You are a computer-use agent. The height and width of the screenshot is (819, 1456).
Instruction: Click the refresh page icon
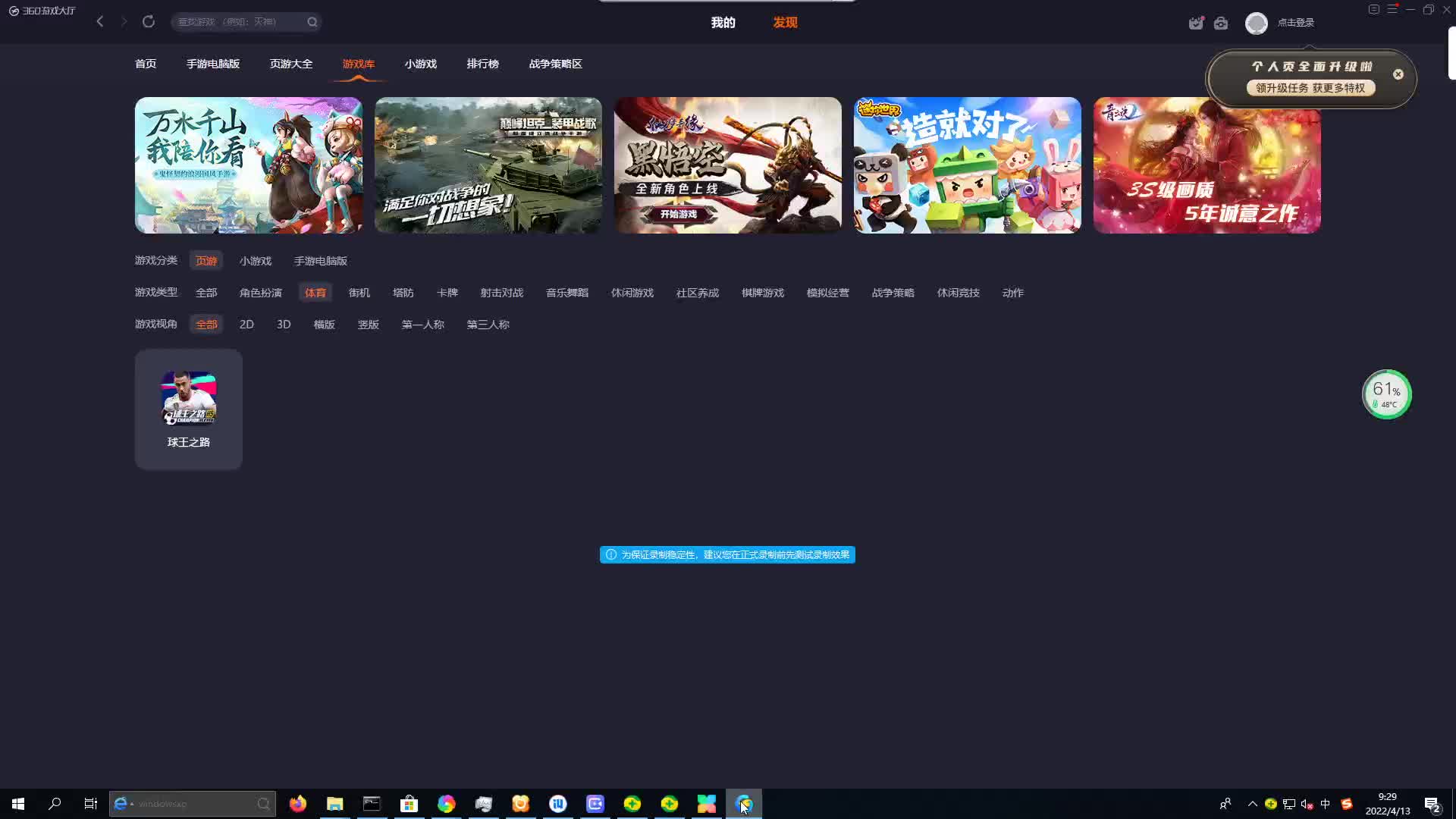tap(149, 22)
